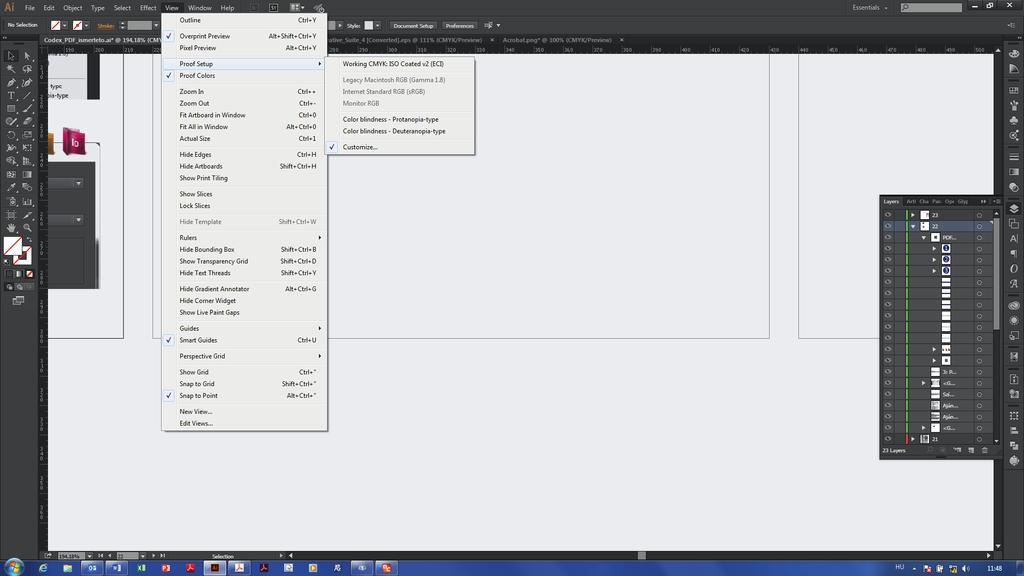Open the Guides submenu

click(x=244, y=328)
